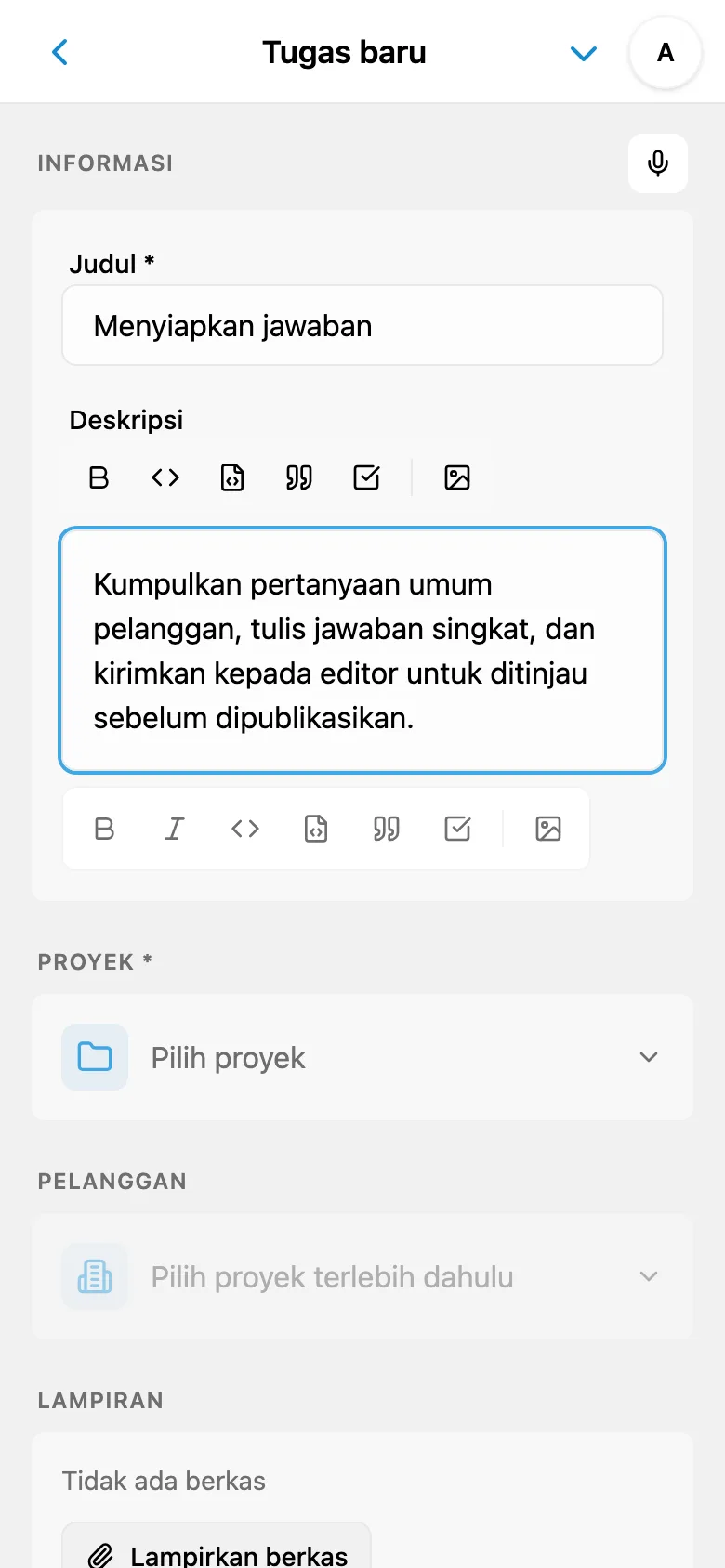This screenshot has width=725, height=1568.
Task: Insert image from the lower formatting toolbar
Action: coord(548,829)
